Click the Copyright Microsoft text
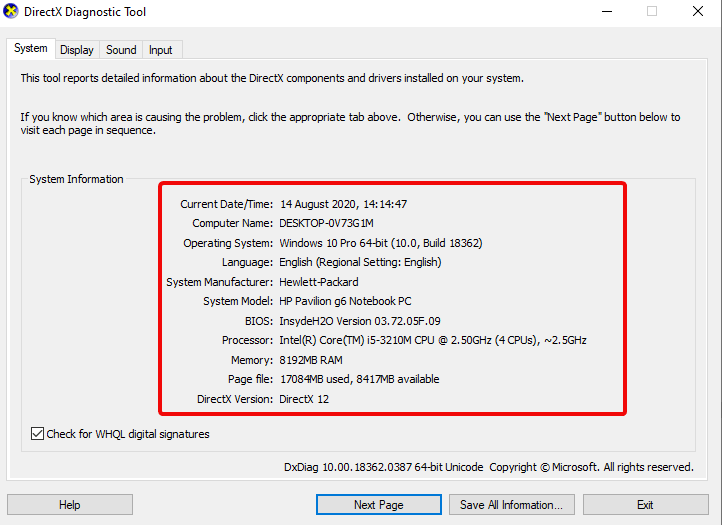 591,467
